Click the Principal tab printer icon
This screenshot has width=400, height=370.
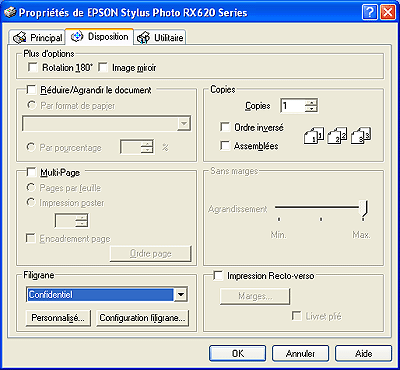point(19,38)
